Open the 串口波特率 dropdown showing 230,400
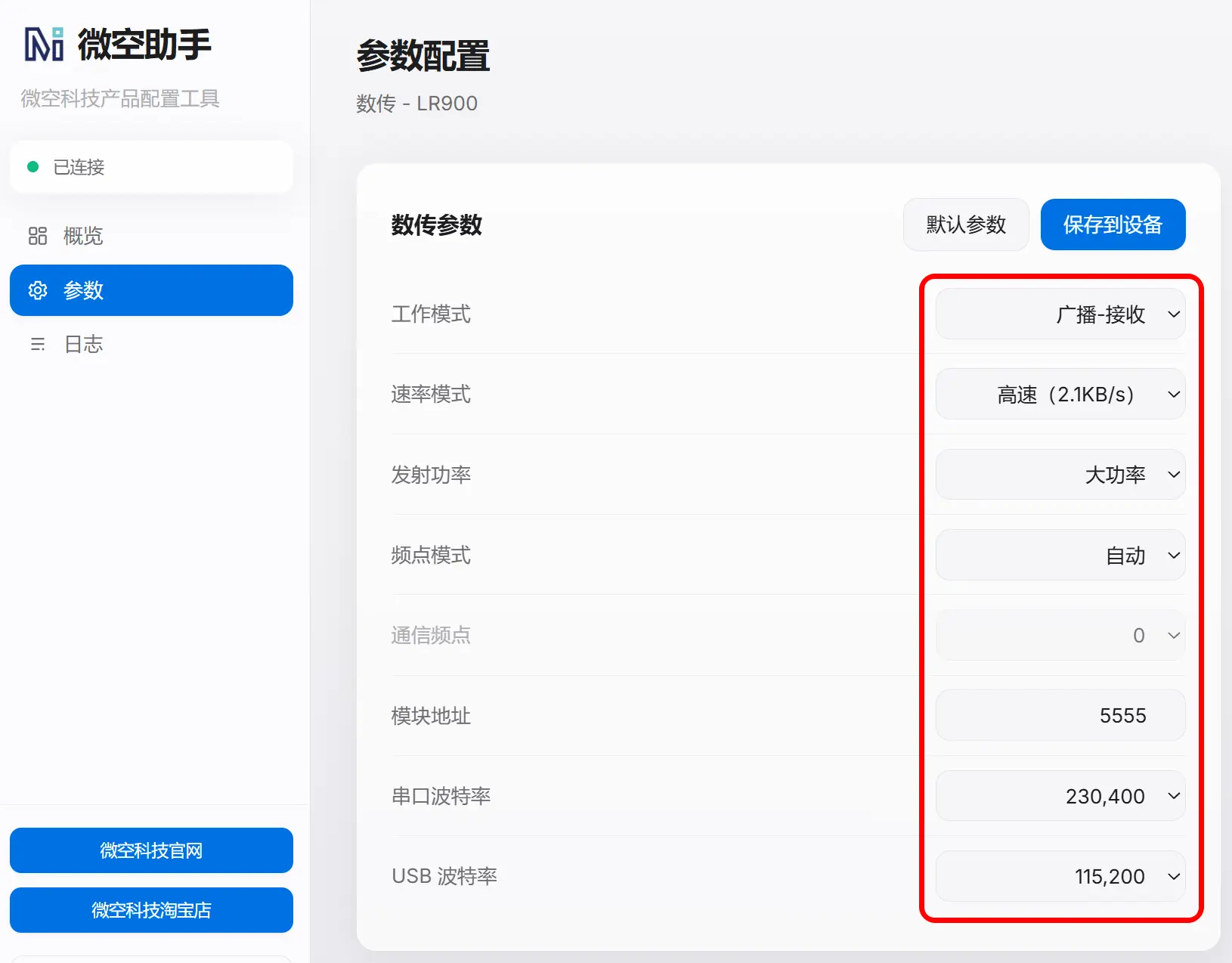Screen dimensions: 1232x963 coord(1060,796)
